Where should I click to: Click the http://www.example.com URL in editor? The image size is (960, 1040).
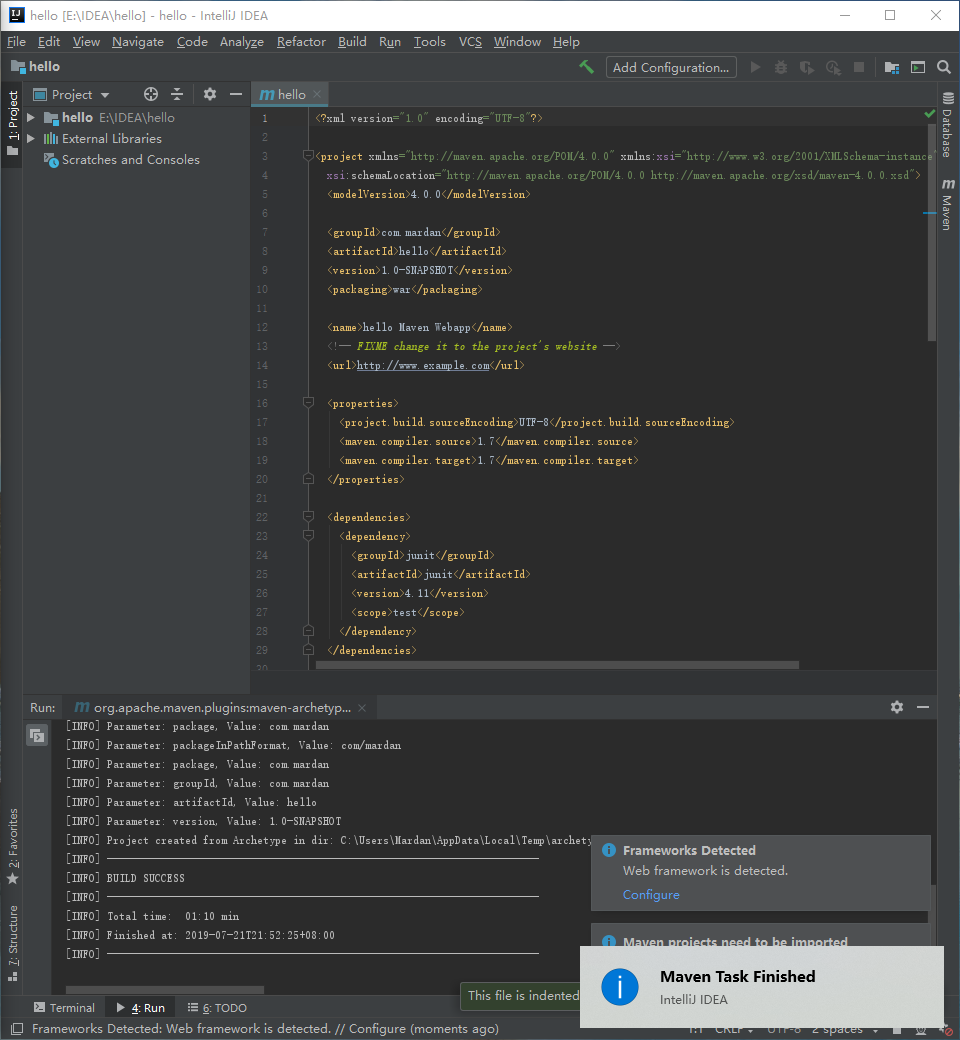click(423, 365)
